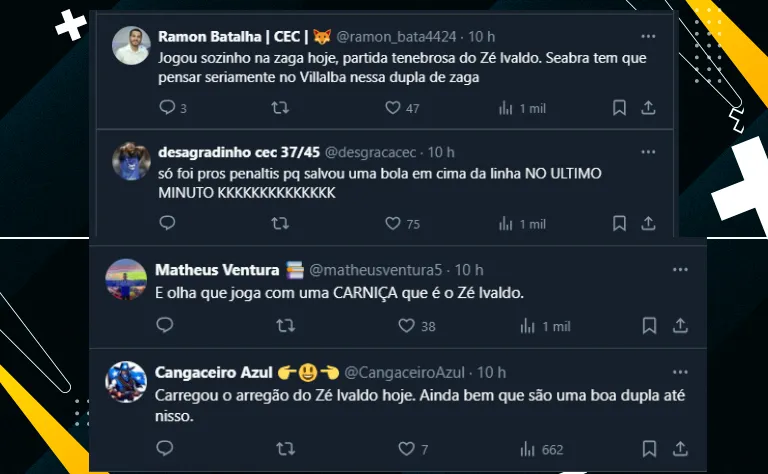Like Cangaceiro Azul's tweet
This screenshot has width=768, height=474.
[x=406, y=449]
